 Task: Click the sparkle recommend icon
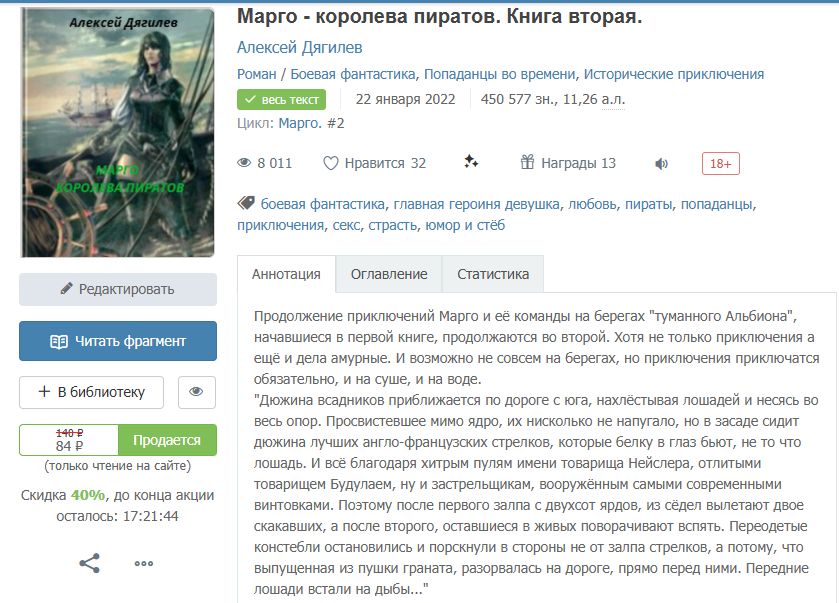tap(471, 162)
